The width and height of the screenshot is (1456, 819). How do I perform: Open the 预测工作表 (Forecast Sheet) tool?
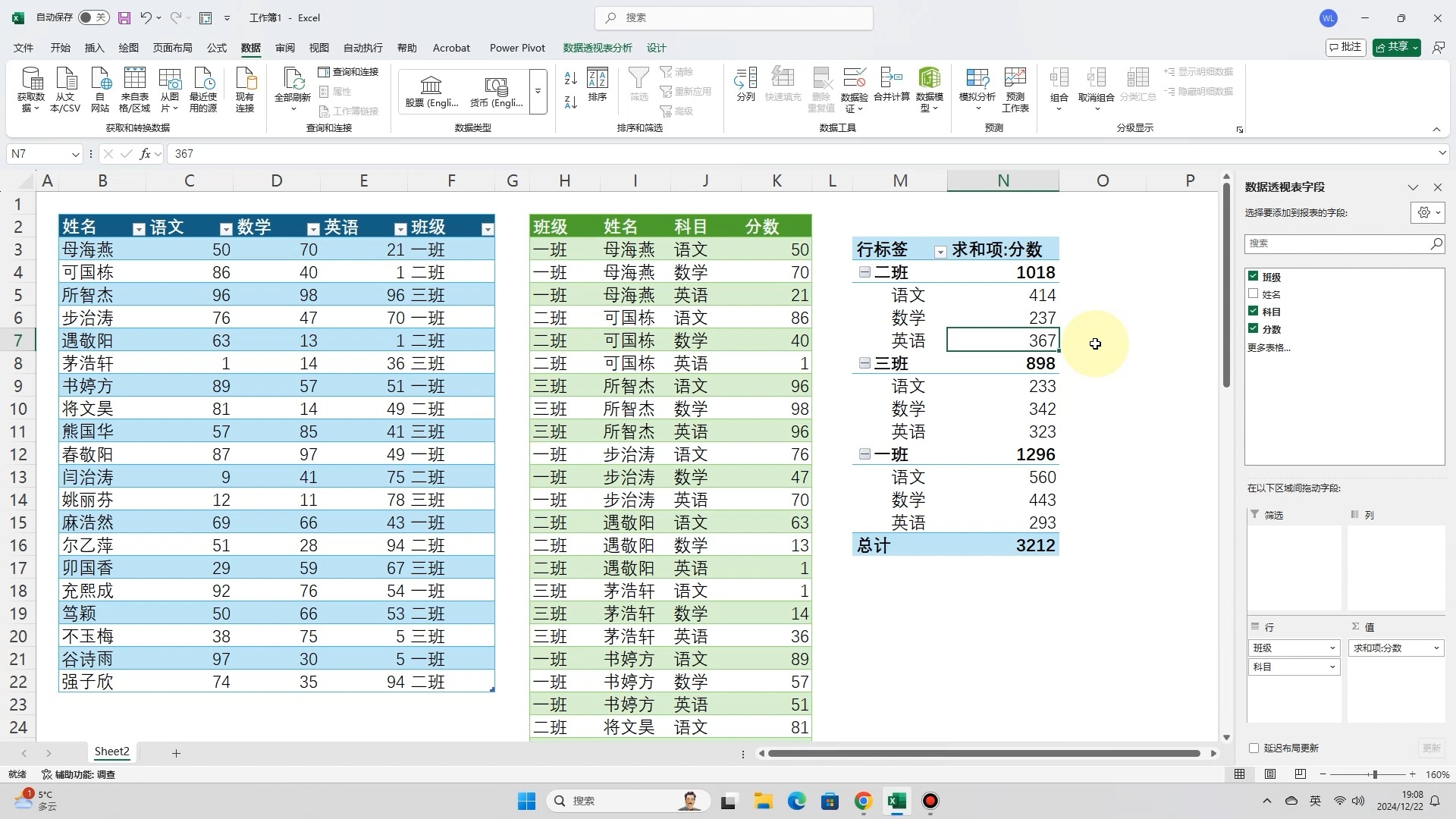pyautogui.click(x=1015, y=86)
